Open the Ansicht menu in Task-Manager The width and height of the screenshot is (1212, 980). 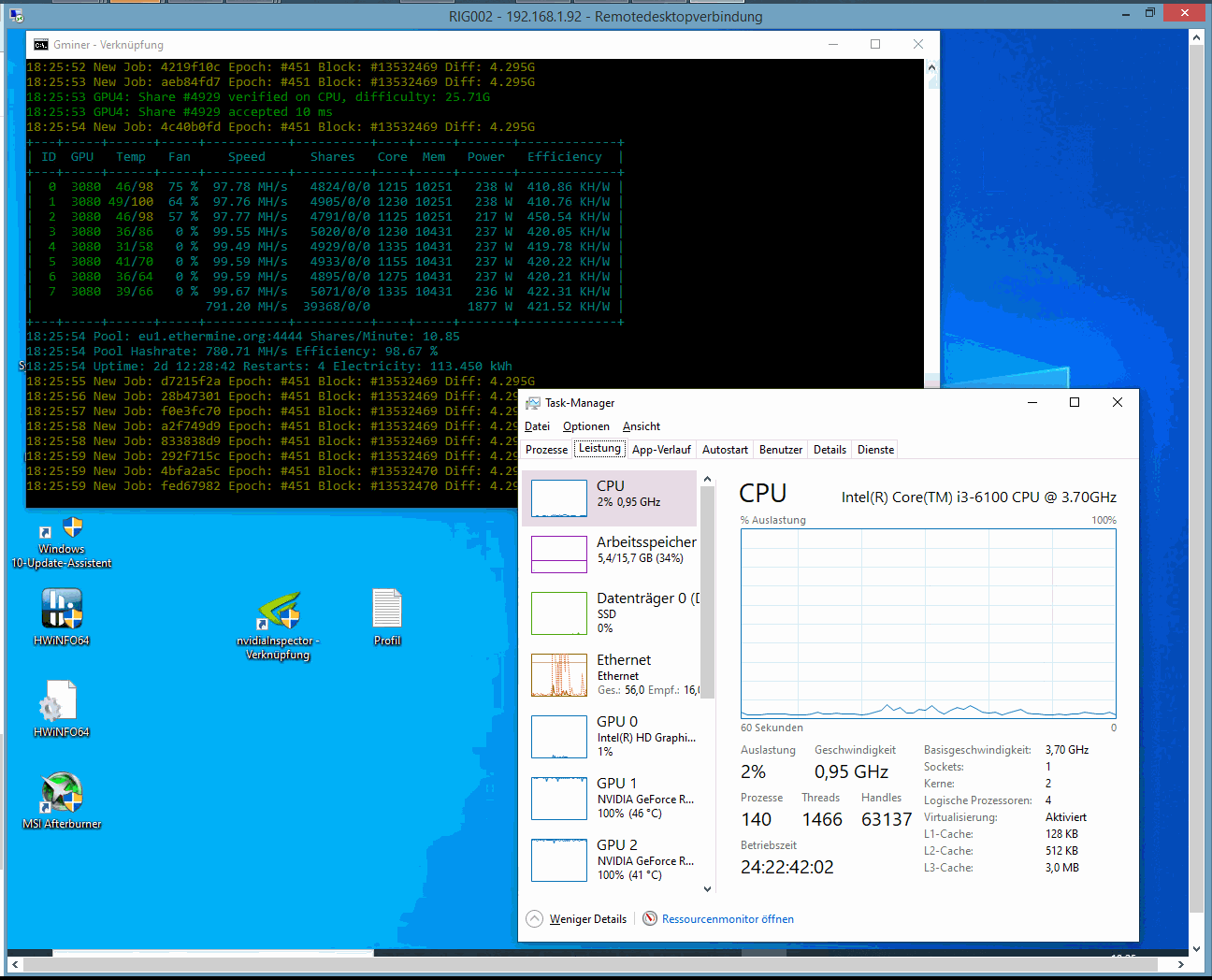642,426
